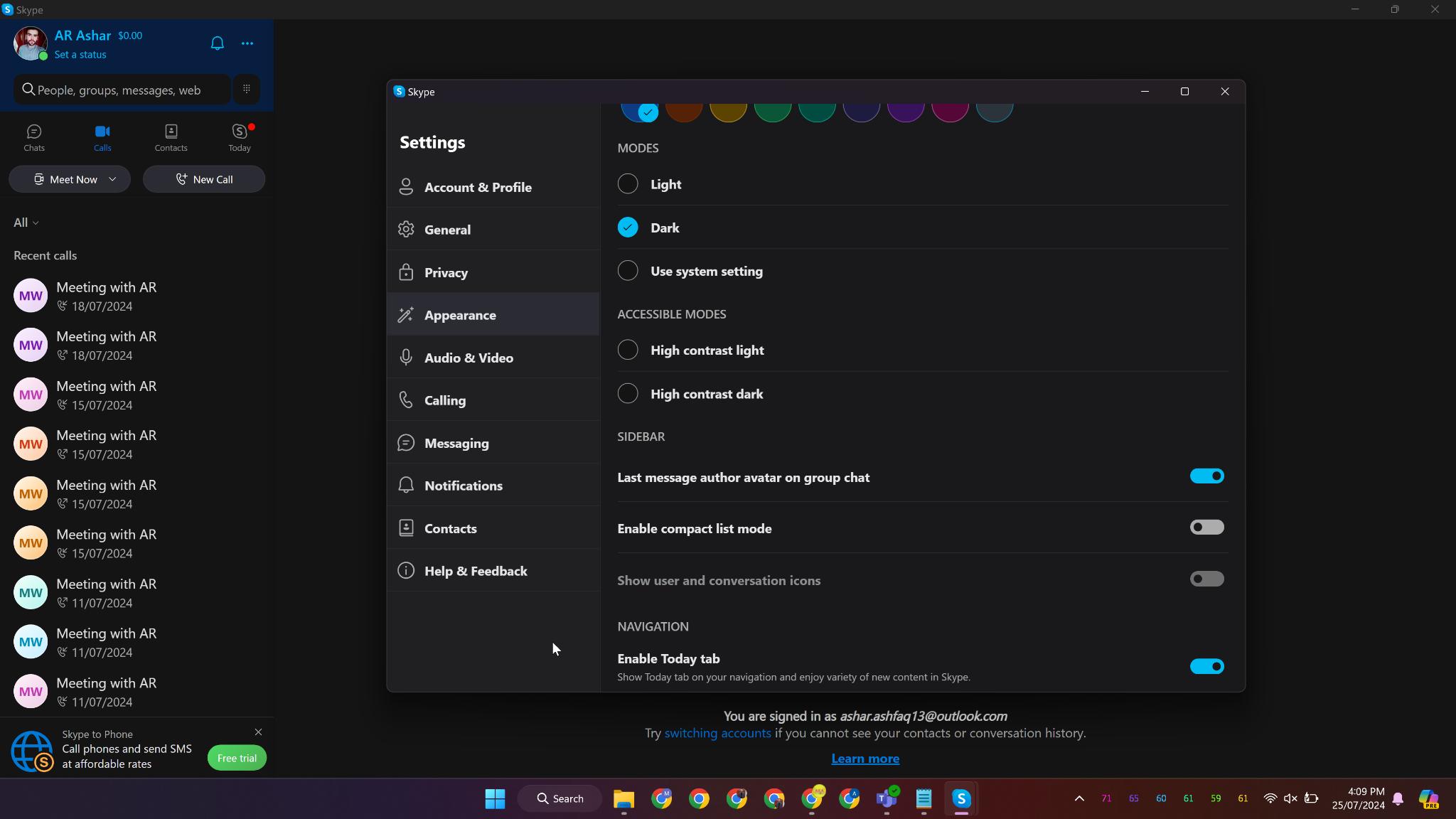Pick the magenta pink color swatch
The image size is (1456, 819).
pyautogui.click(x=950, y=112)
